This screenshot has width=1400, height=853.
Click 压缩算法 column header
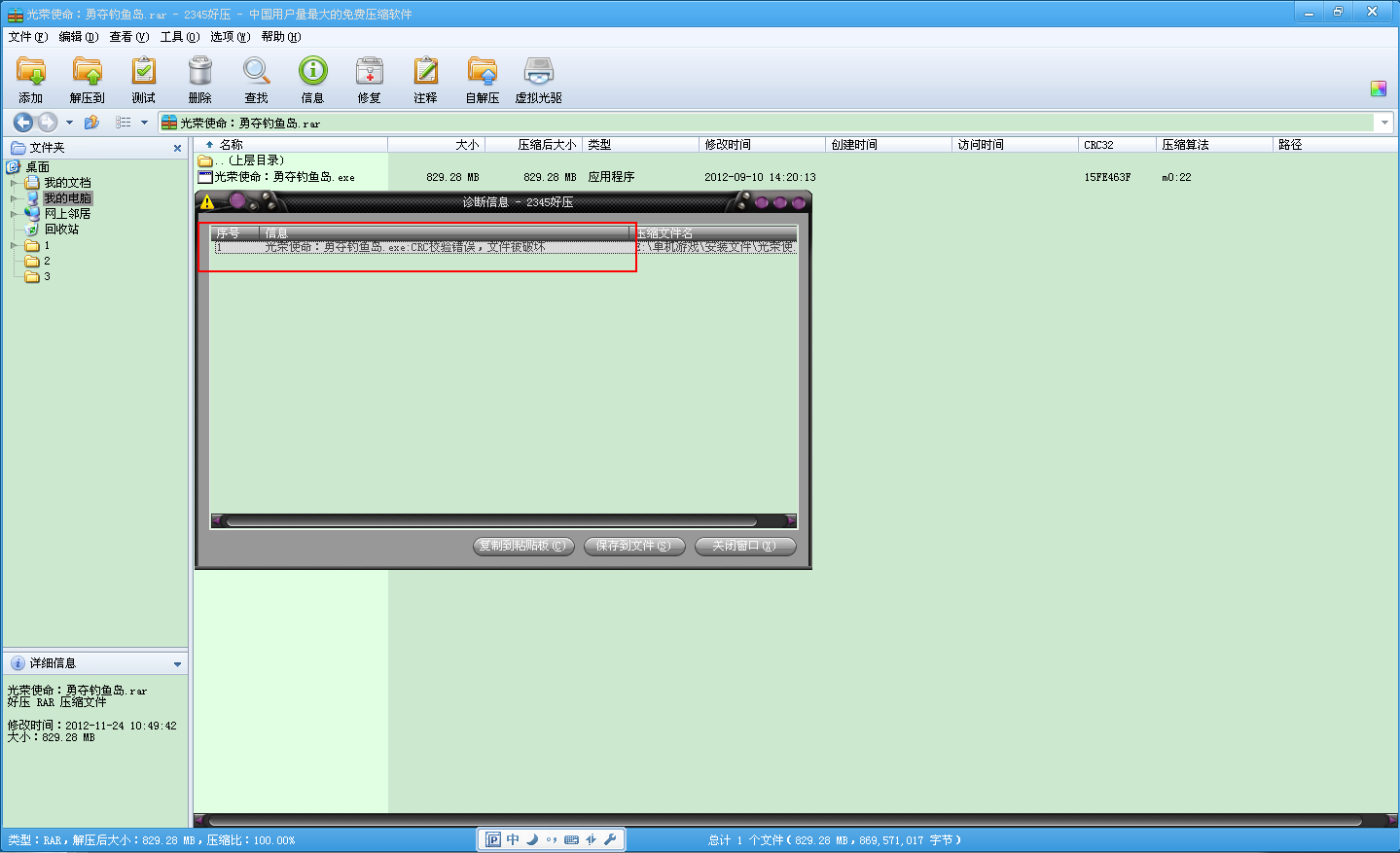[x=1214, y=144]
